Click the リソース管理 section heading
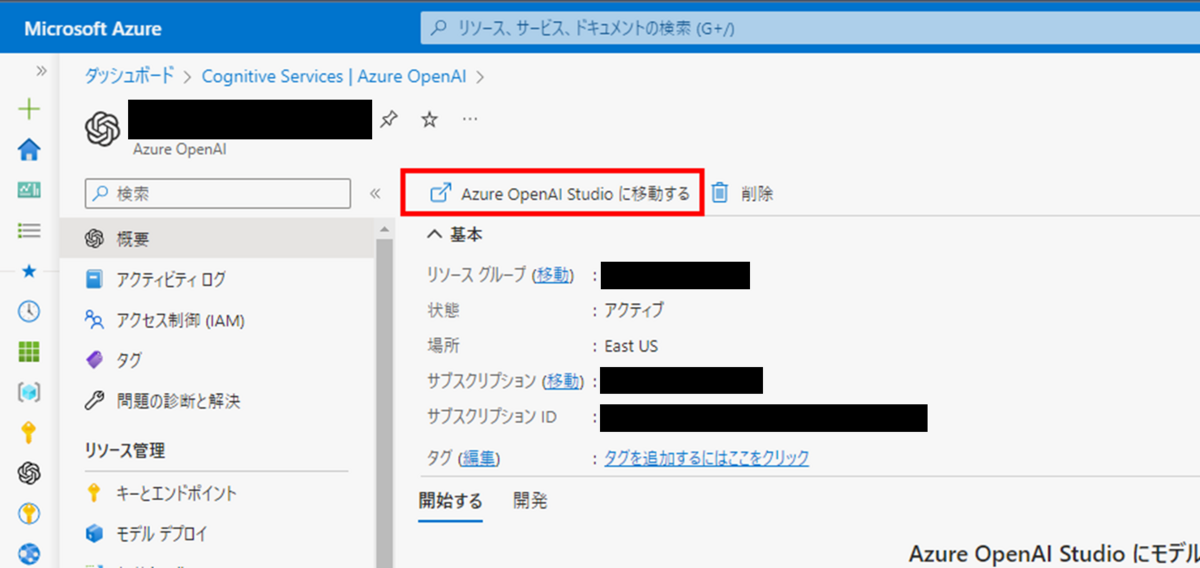Image resolution: width=1200 pixels, height=568 pixels. tap(125, 450)
